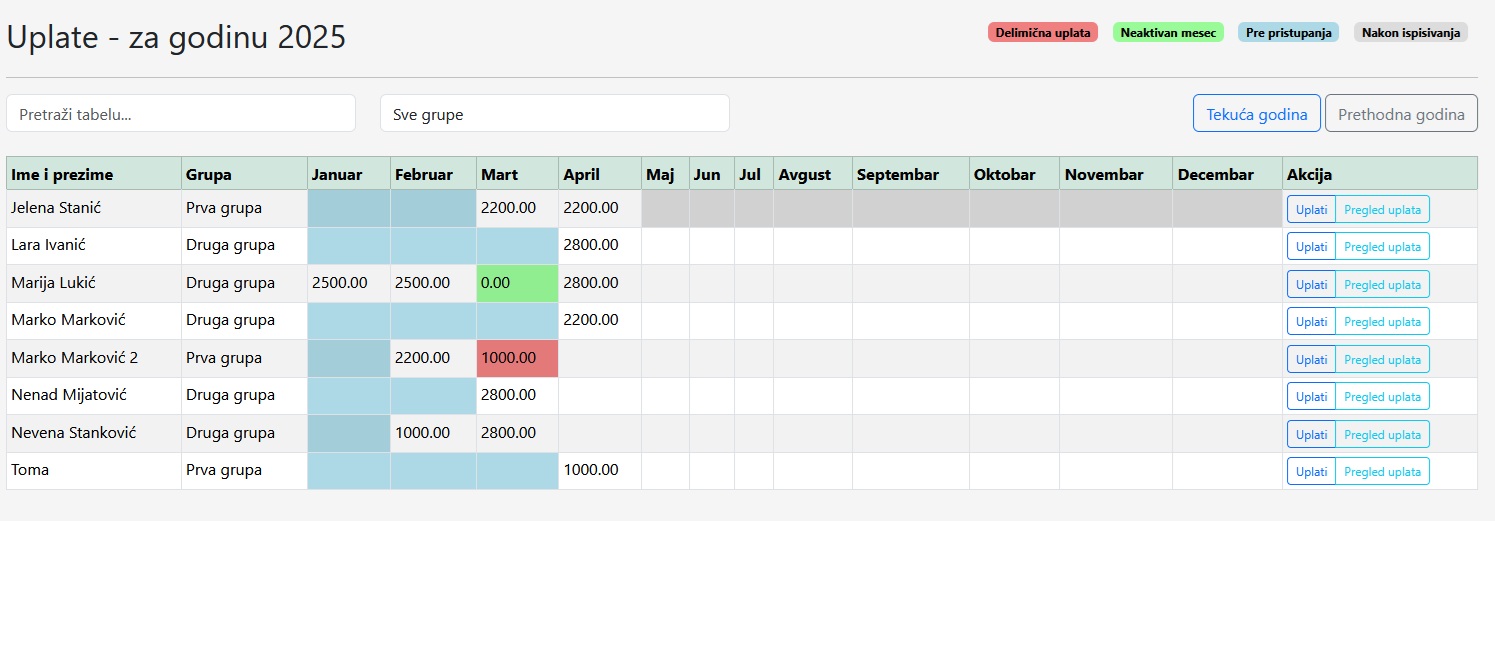This screenshot has width=1495, height=648.
Task: Open the Sve grupe dropdown
Action: pos(554,114)
